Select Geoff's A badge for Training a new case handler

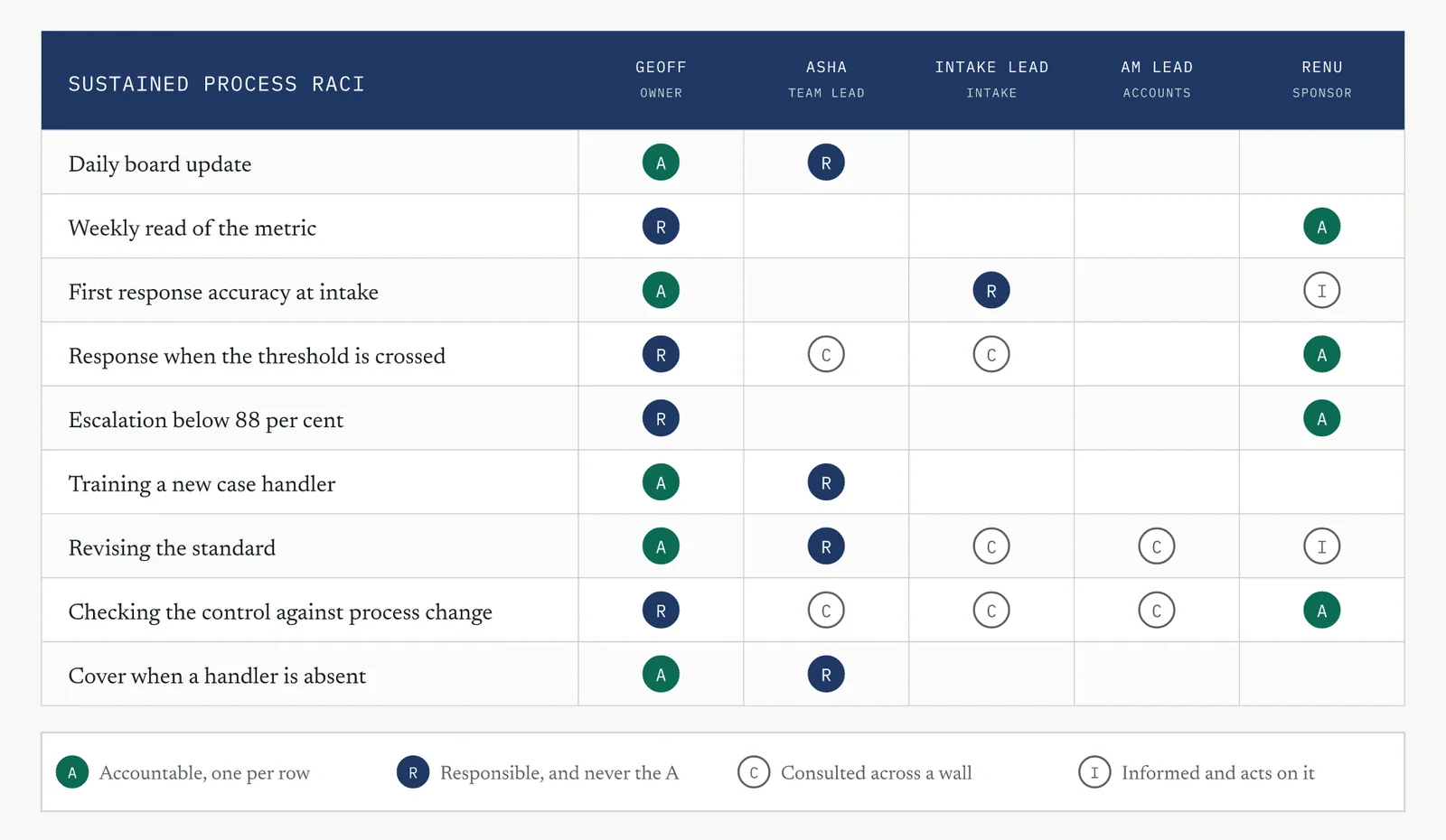(x=661, y=482)
